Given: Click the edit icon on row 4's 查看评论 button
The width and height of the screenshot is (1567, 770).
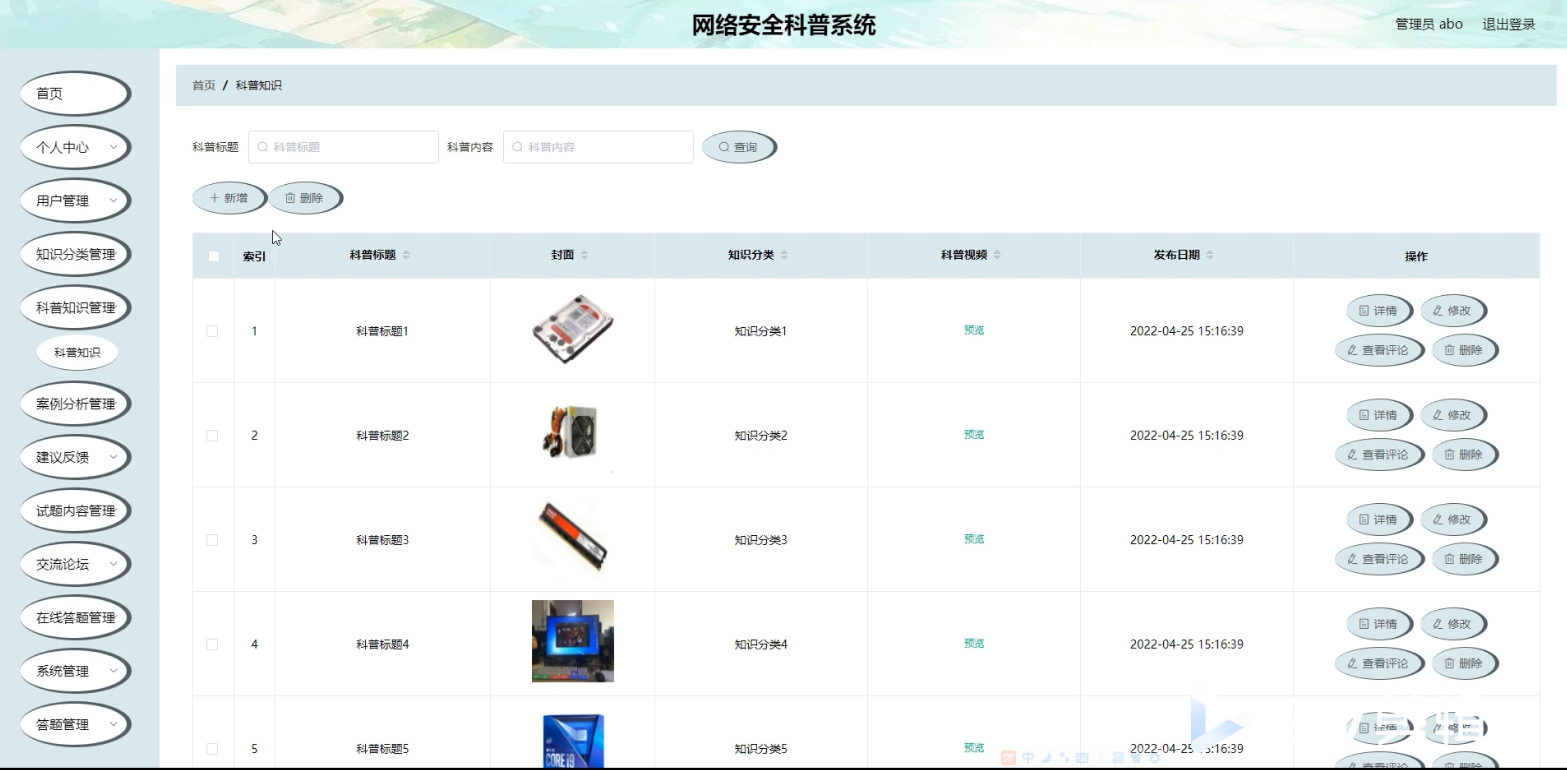Looking at the screenshot, I should pos(1353,663).
